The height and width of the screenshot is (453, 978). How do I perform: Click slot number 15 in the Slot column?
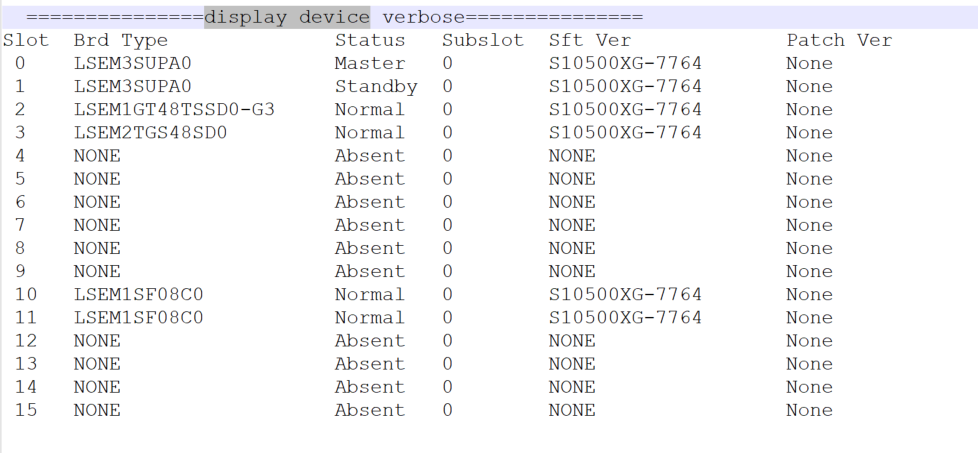coord(26,410)
